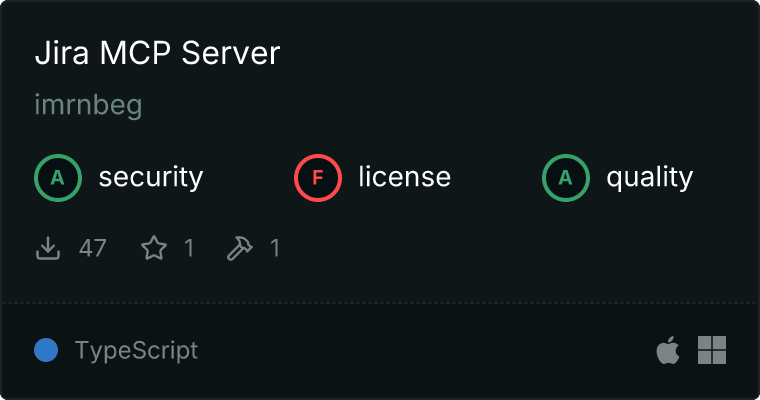
Task: Click the download arrow icon
Action: pos(48,248)
